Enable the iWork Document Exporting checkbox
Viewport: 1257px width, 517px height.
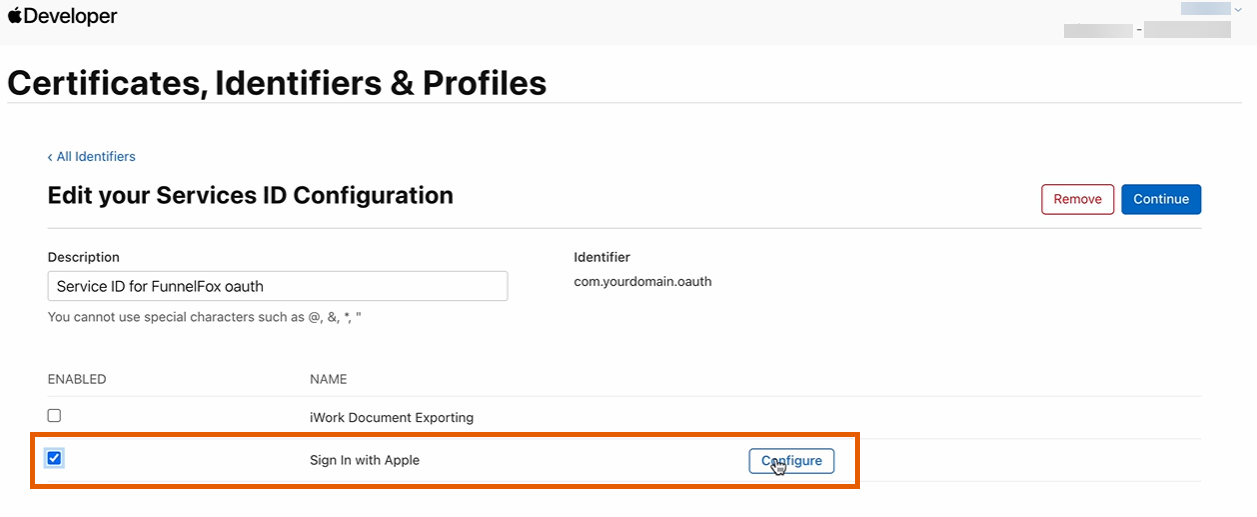click(x=55, y=416)
